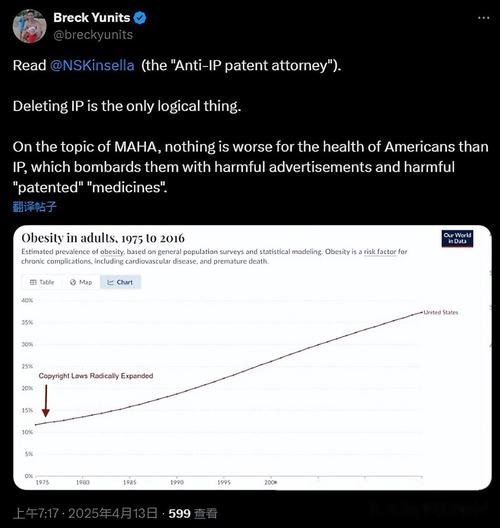Click the Our World in Data logo
Screen dimensions: 500x528
457,238
